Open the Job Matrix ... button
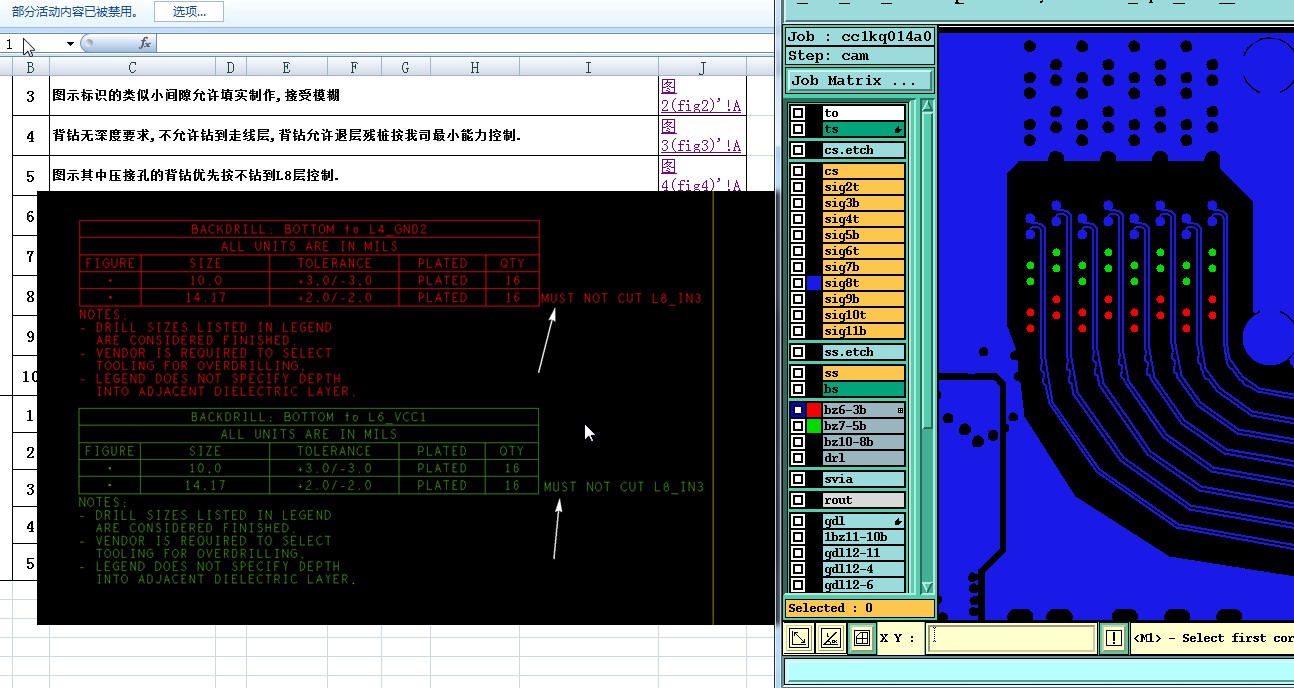The image size is (1294, 688). click(860, 81)
